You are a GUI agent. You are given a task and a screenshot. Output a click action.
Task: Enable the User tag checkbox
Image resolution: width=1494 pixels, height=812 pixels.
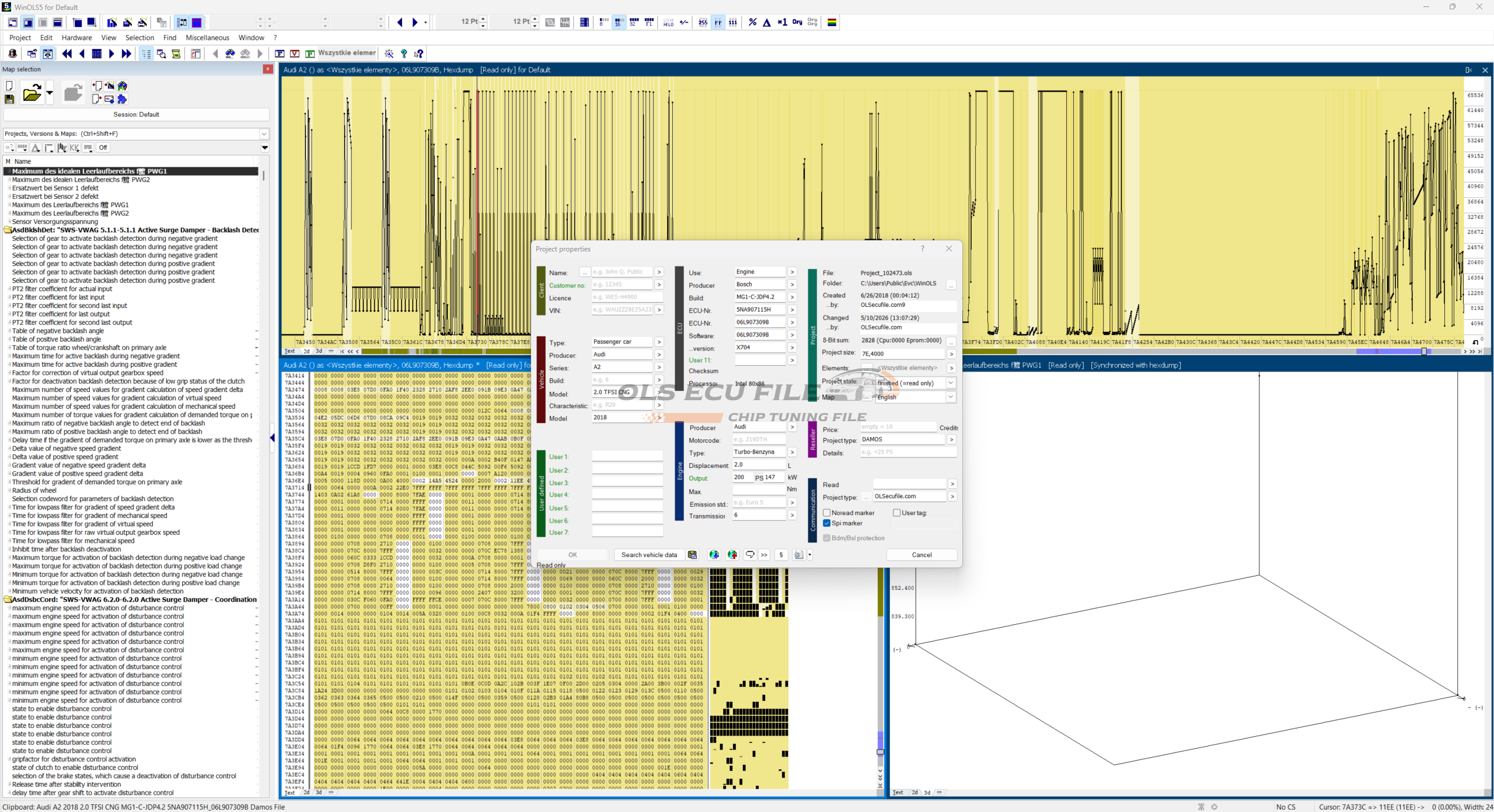point(896,513)
